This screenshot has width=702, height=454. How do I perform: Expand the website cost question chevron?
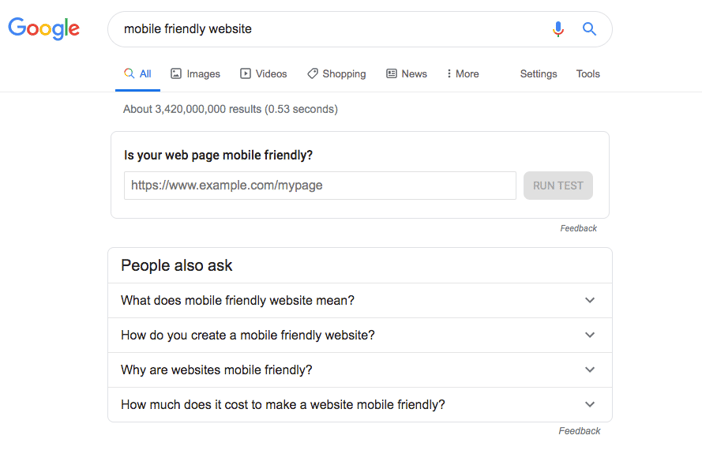tap(590, 405)
